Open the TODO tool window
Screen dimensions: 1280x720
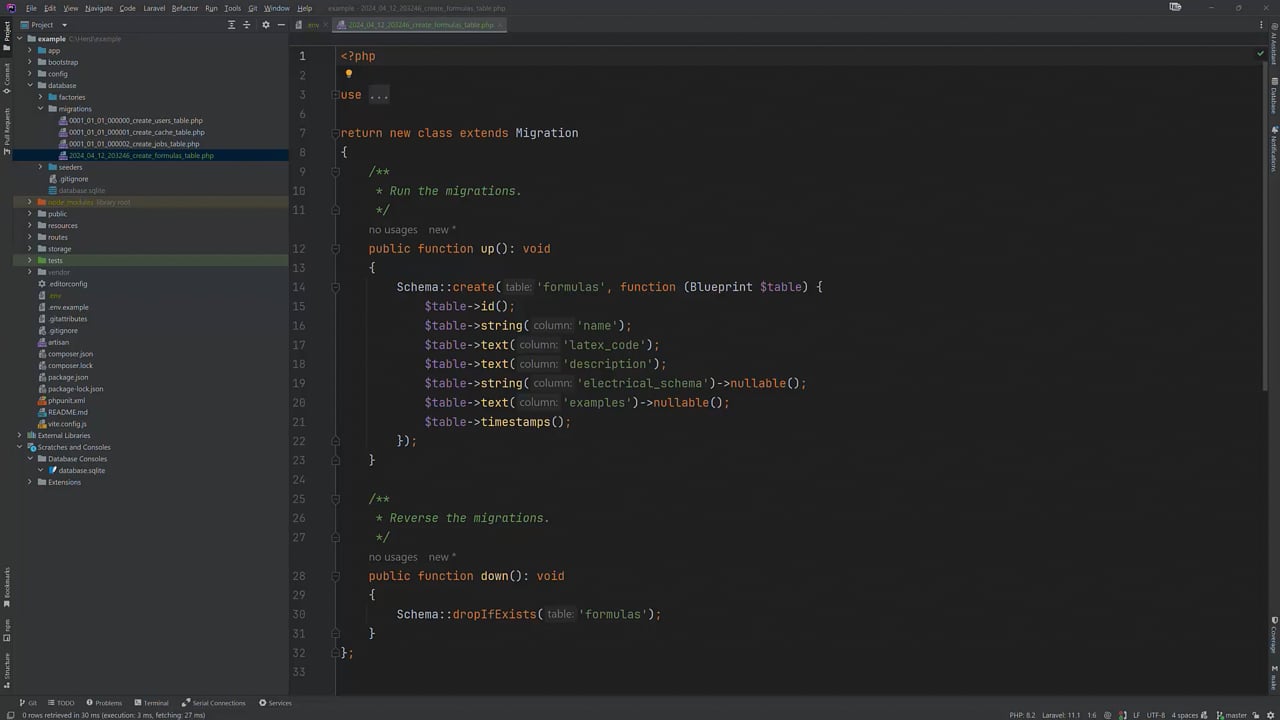[61, 703]
